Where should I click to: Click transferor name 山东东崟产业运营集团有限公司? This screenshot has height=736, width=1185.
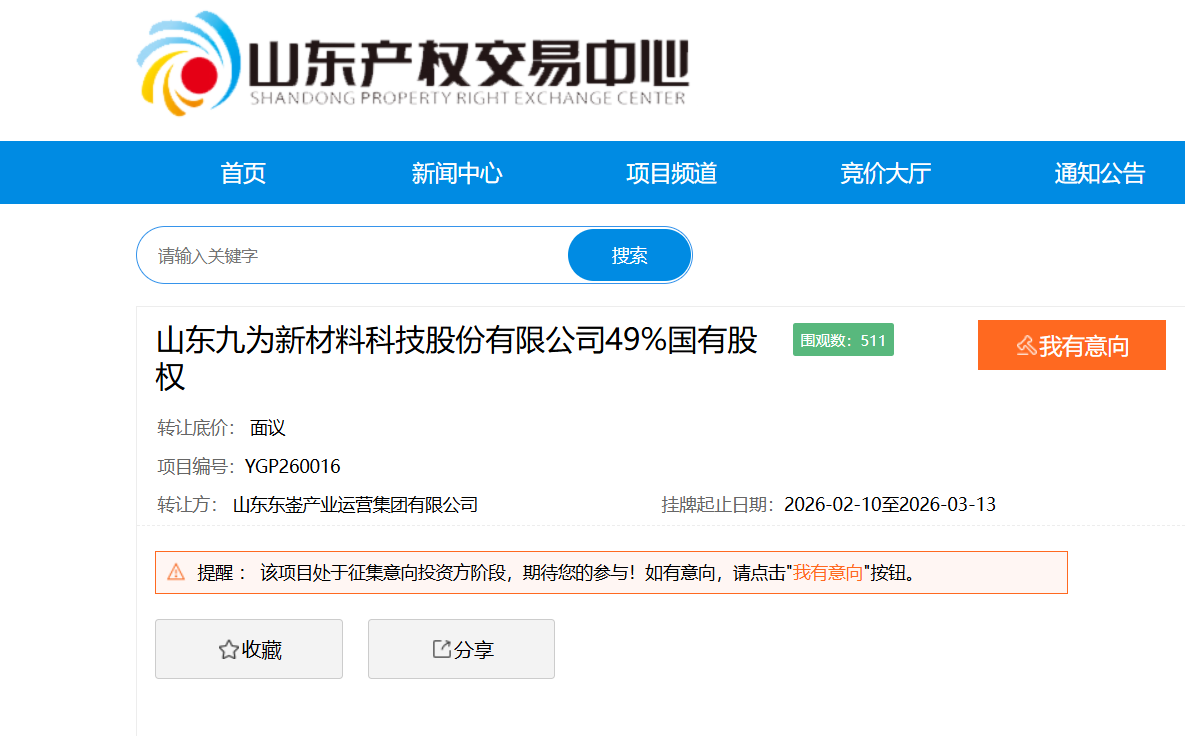pos(355,505)
